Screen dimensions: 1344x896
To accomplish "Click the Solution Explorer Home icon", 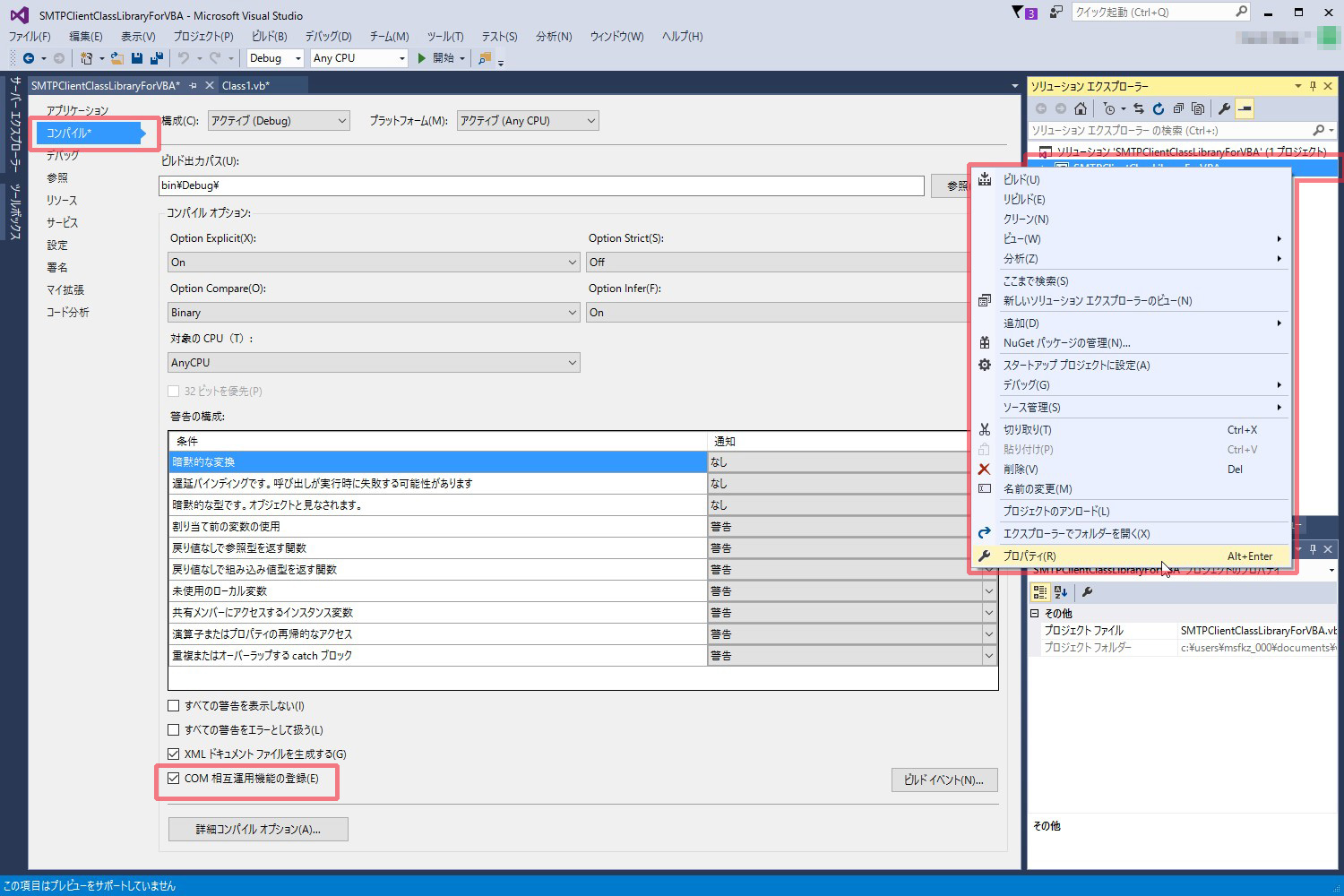I will pos(1081,108).
